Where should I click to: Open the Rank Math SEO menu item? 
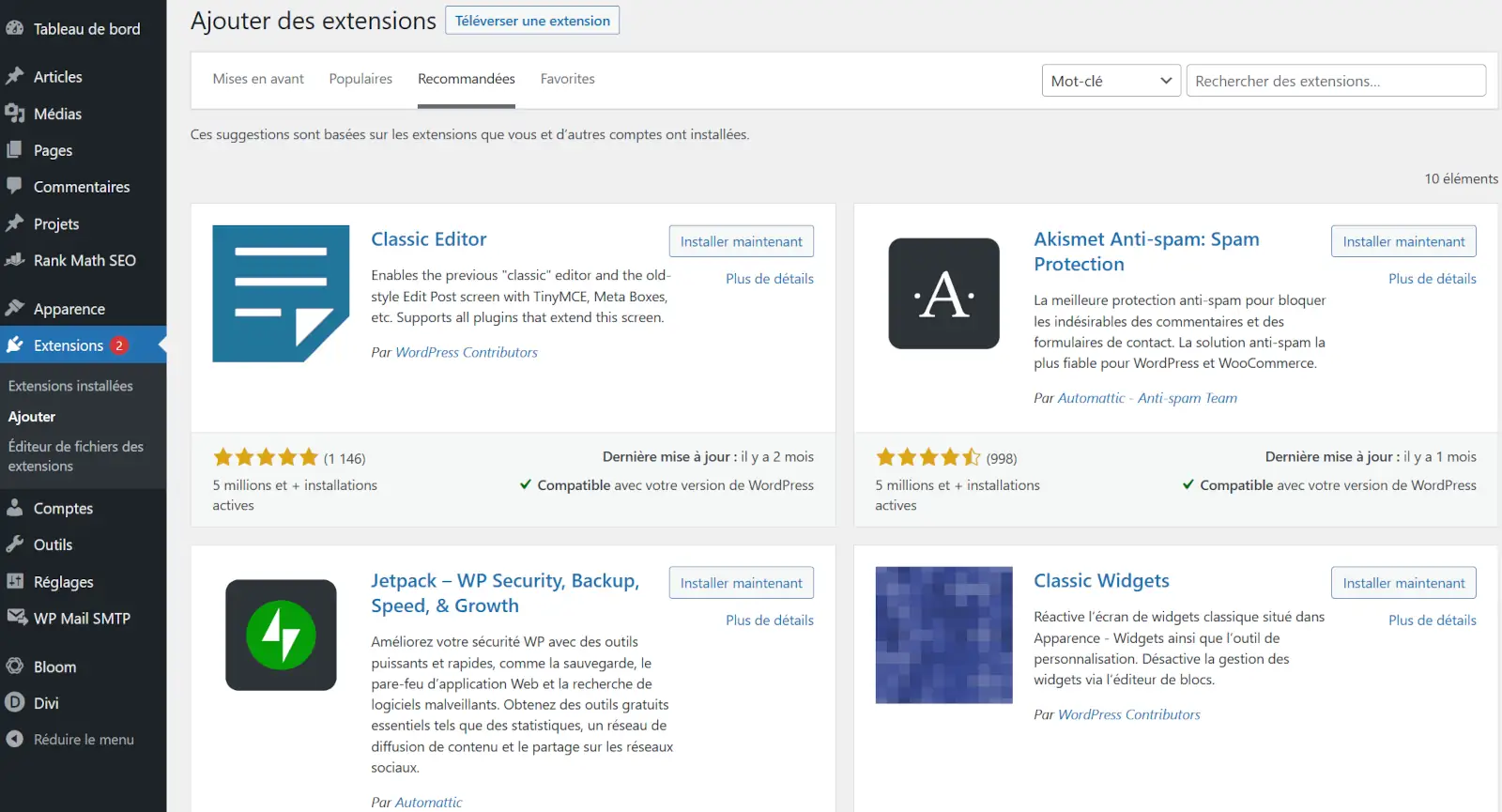tap(83, 260)
